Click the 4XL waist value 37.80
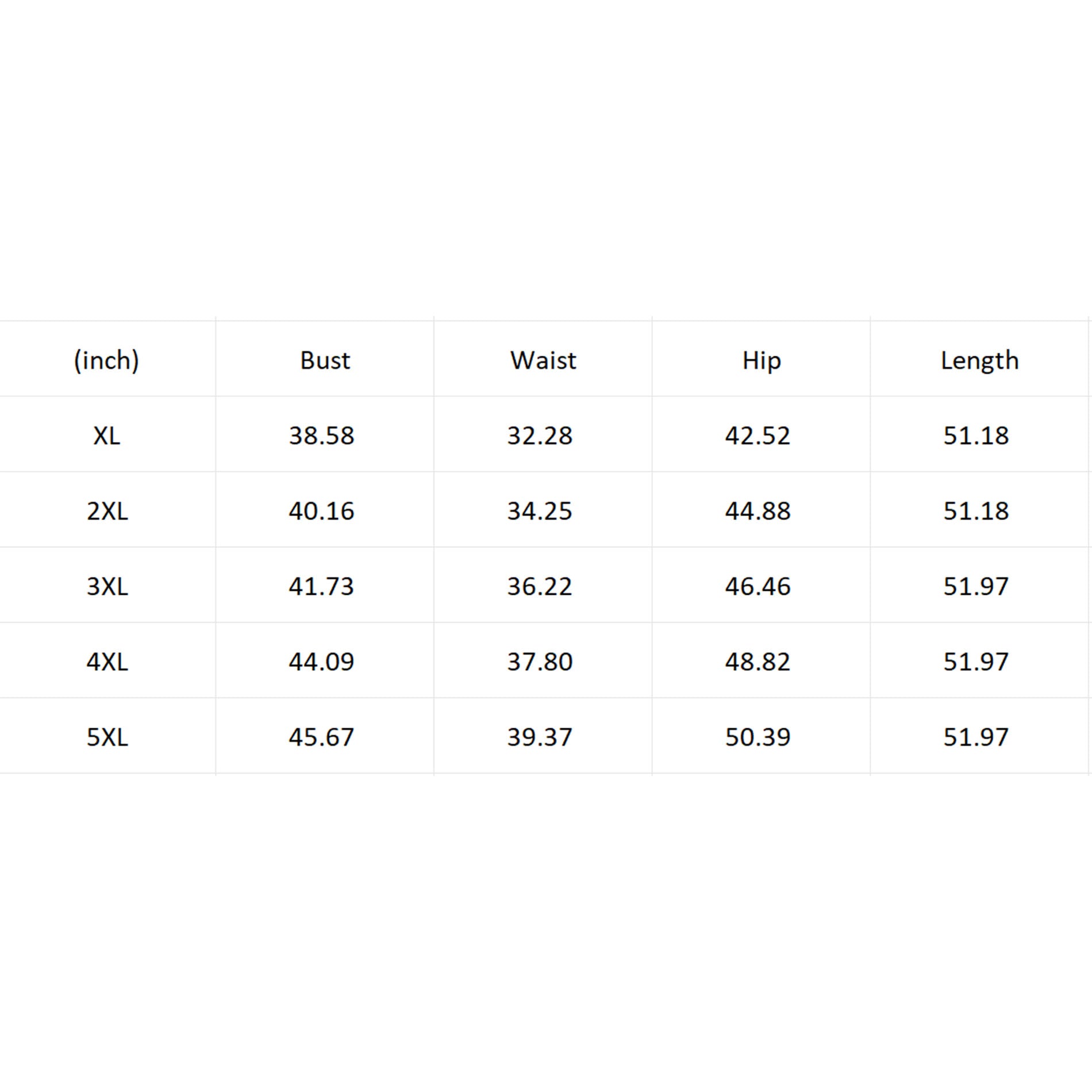 pyautogui.click(x=540, y=662)
